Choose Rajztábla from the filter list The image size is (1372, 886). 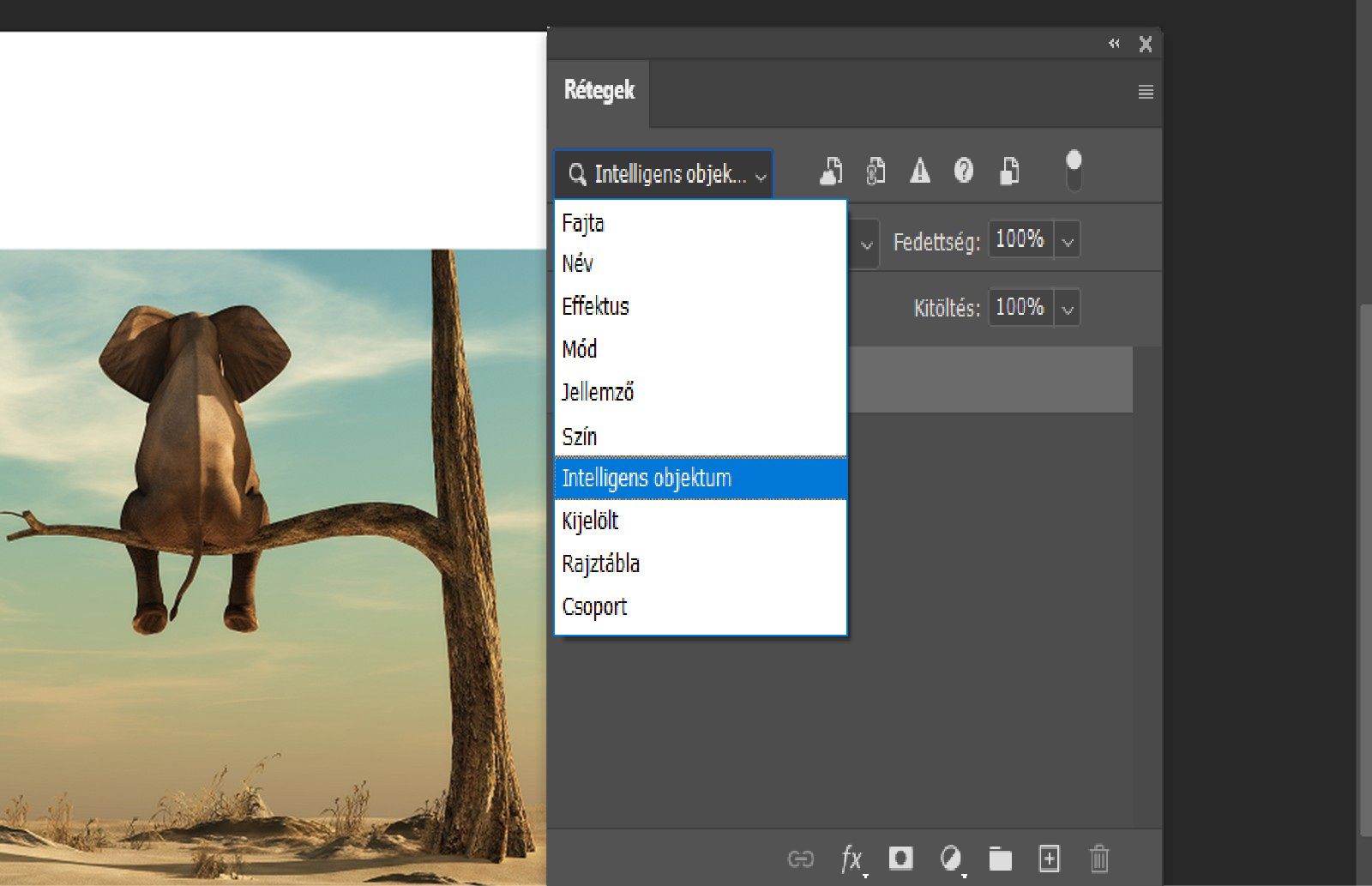coord(701,564)
